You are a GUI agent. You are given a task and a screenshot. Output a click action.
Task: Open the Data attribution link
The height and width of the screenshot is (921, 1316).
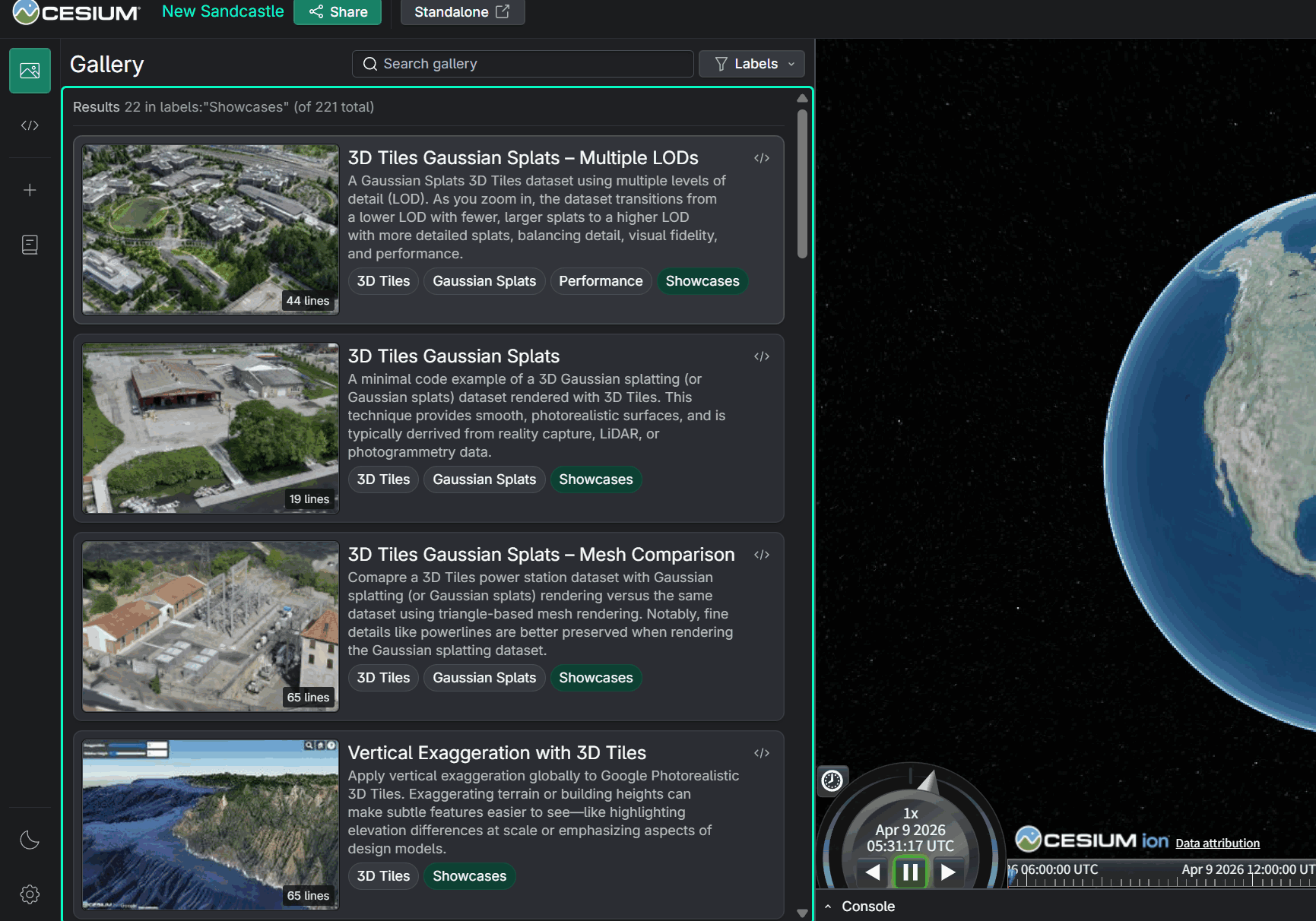coord(1217,843)
